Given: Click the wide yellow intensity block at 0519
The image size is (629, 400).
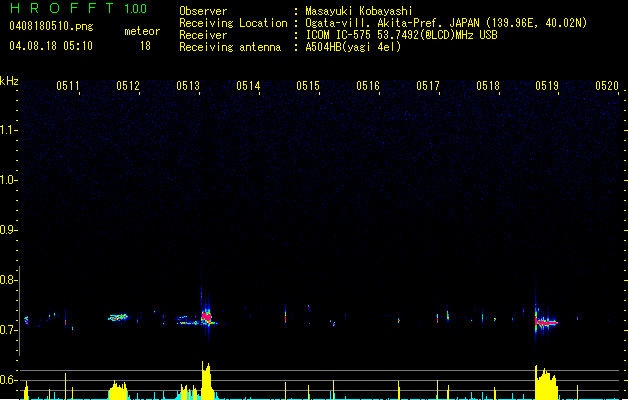Looking at the screenshot, I should click(546, 384).
